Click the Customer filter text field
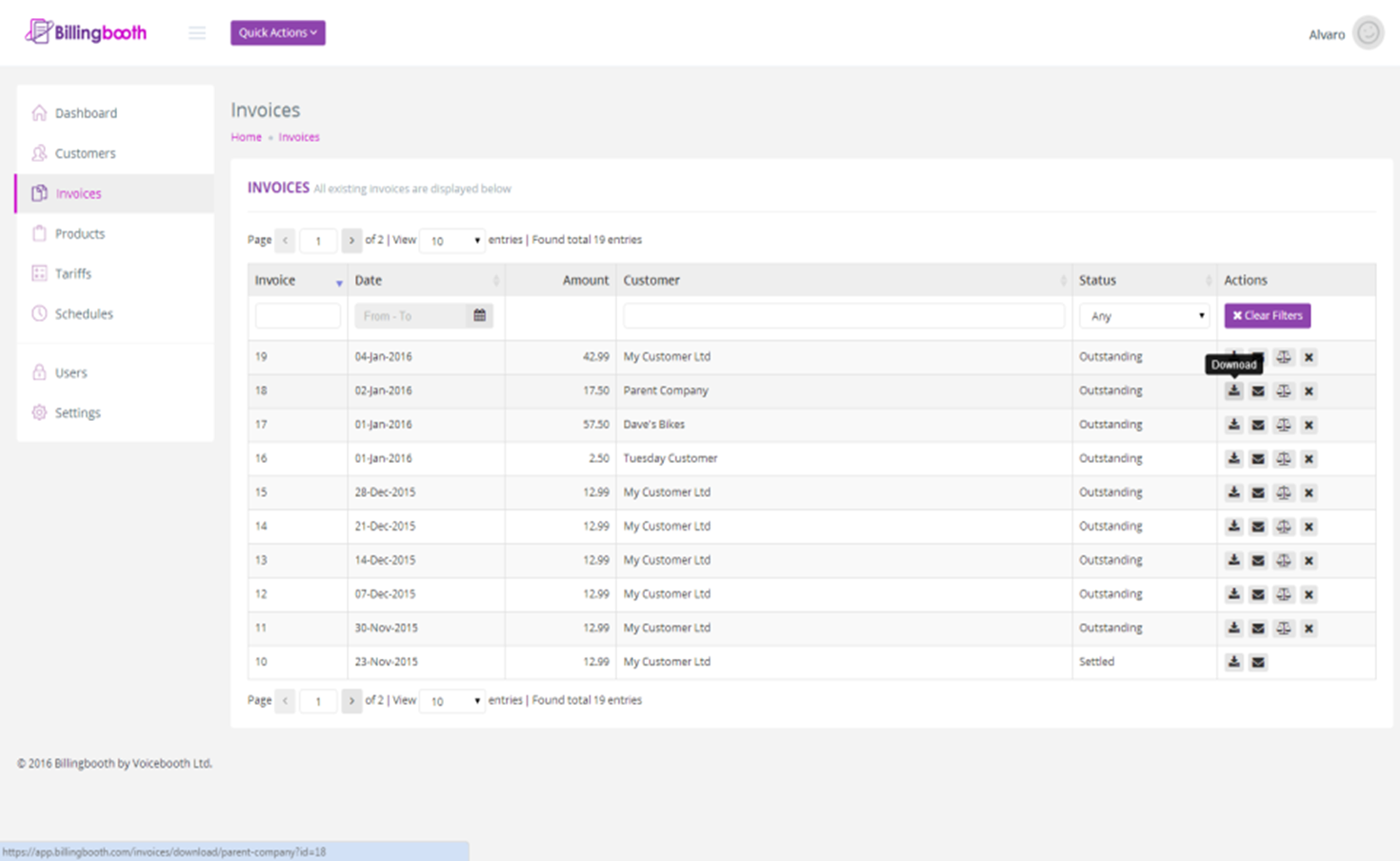The height and width of the screenshot is (861, 1400). 844,315
